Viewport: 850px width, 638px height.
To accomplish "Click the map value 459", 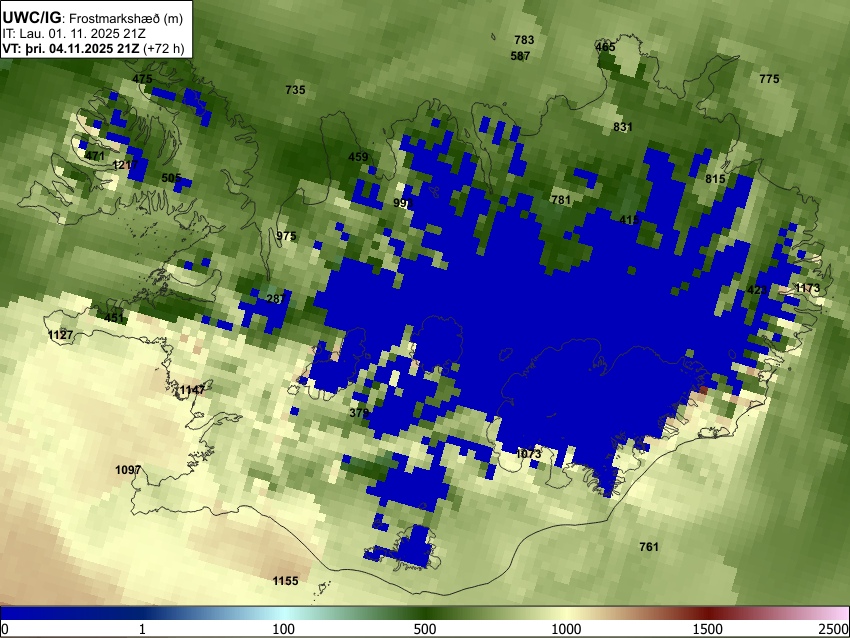I will click(x=358, y=157).
